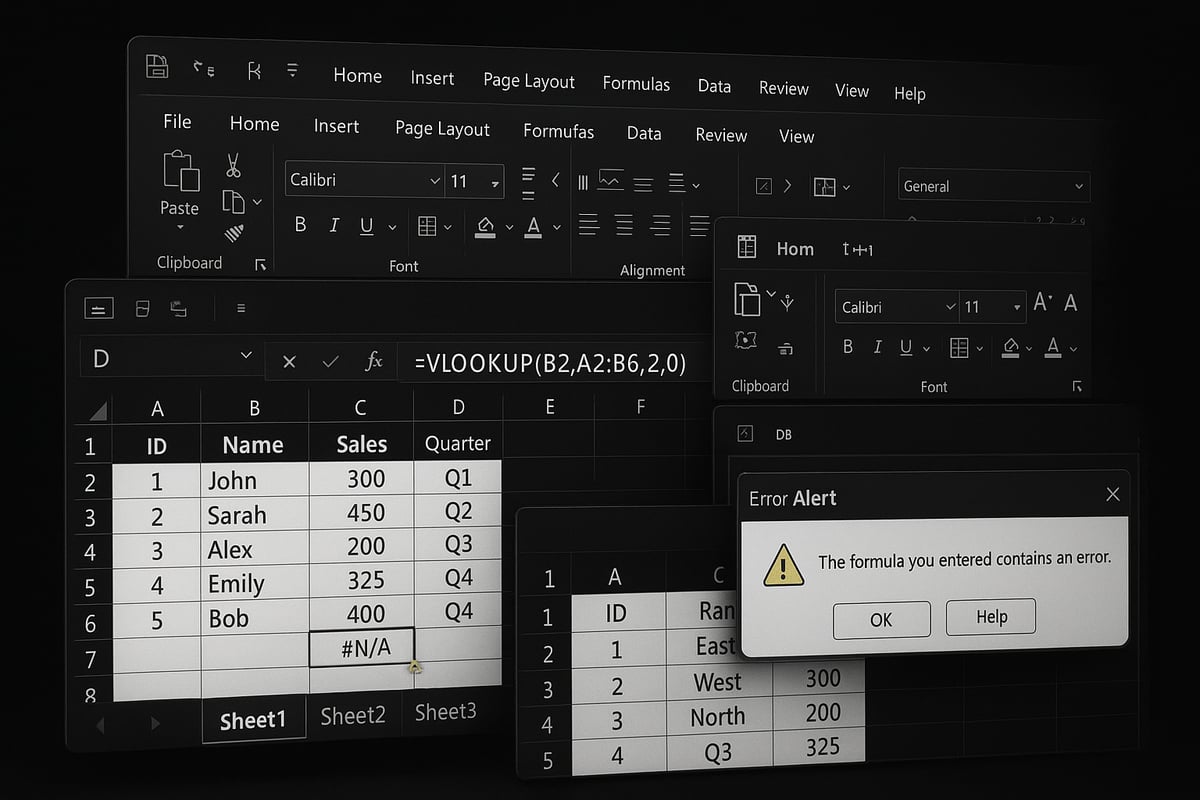This screenshot has width=1200, height=800.
Task: Toggle bold formatting
Action: [x=300, y=225]
